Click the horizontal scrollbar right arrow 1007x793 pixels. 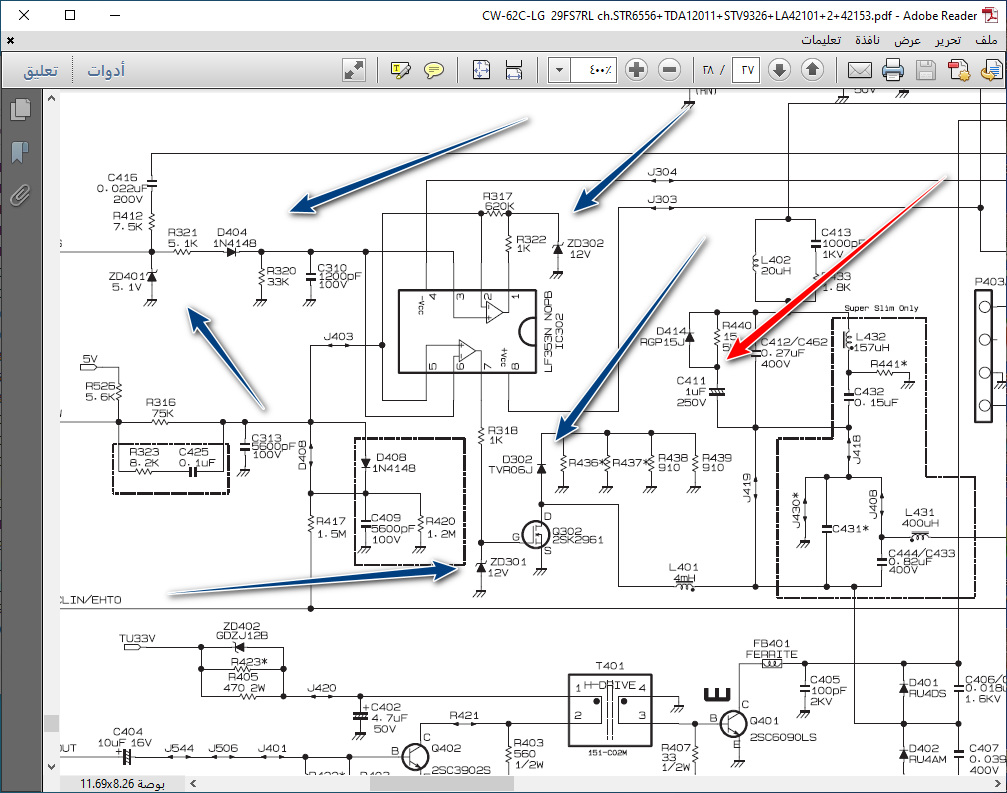coord(999,783)
